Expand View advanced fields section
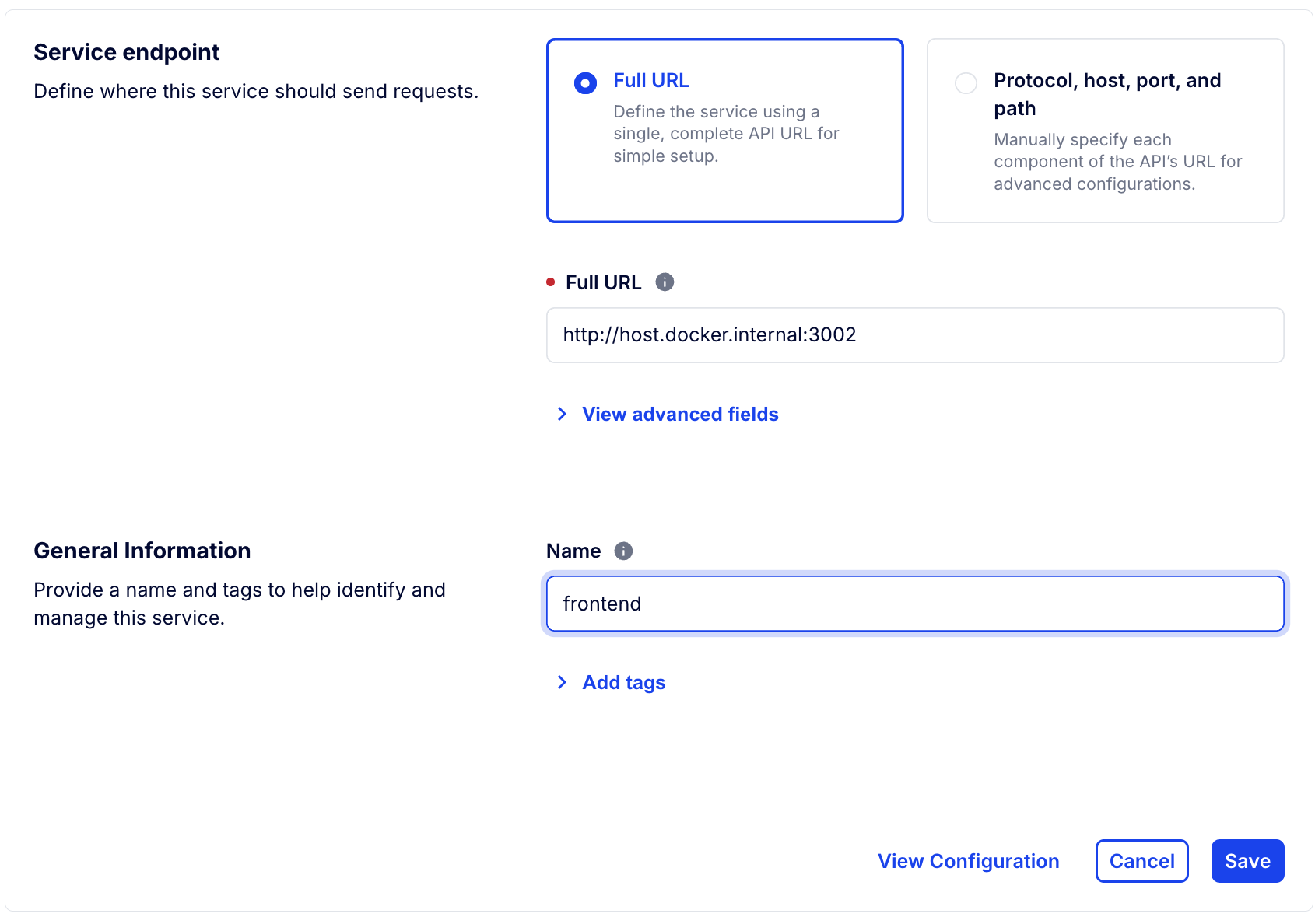Image resolution: width=1315 pixels, height=924 pixels. tap(680, 415)
